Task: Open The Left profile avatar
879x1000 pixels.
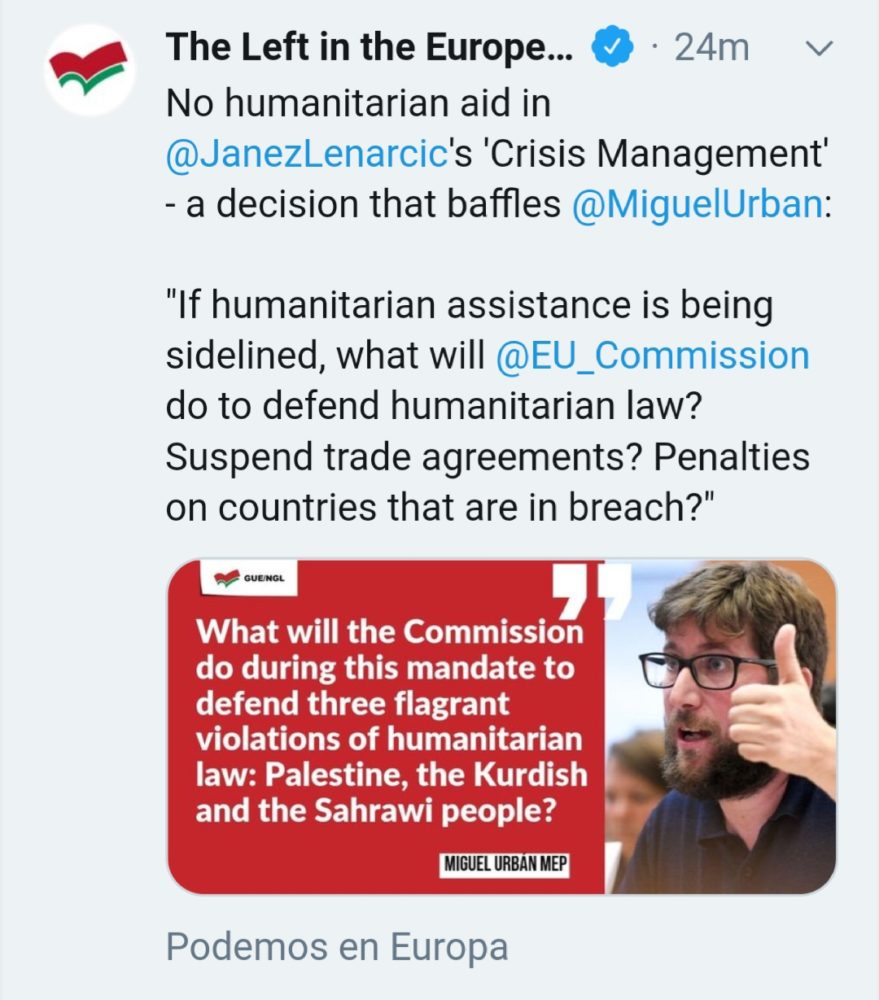Action: point(89,70)
